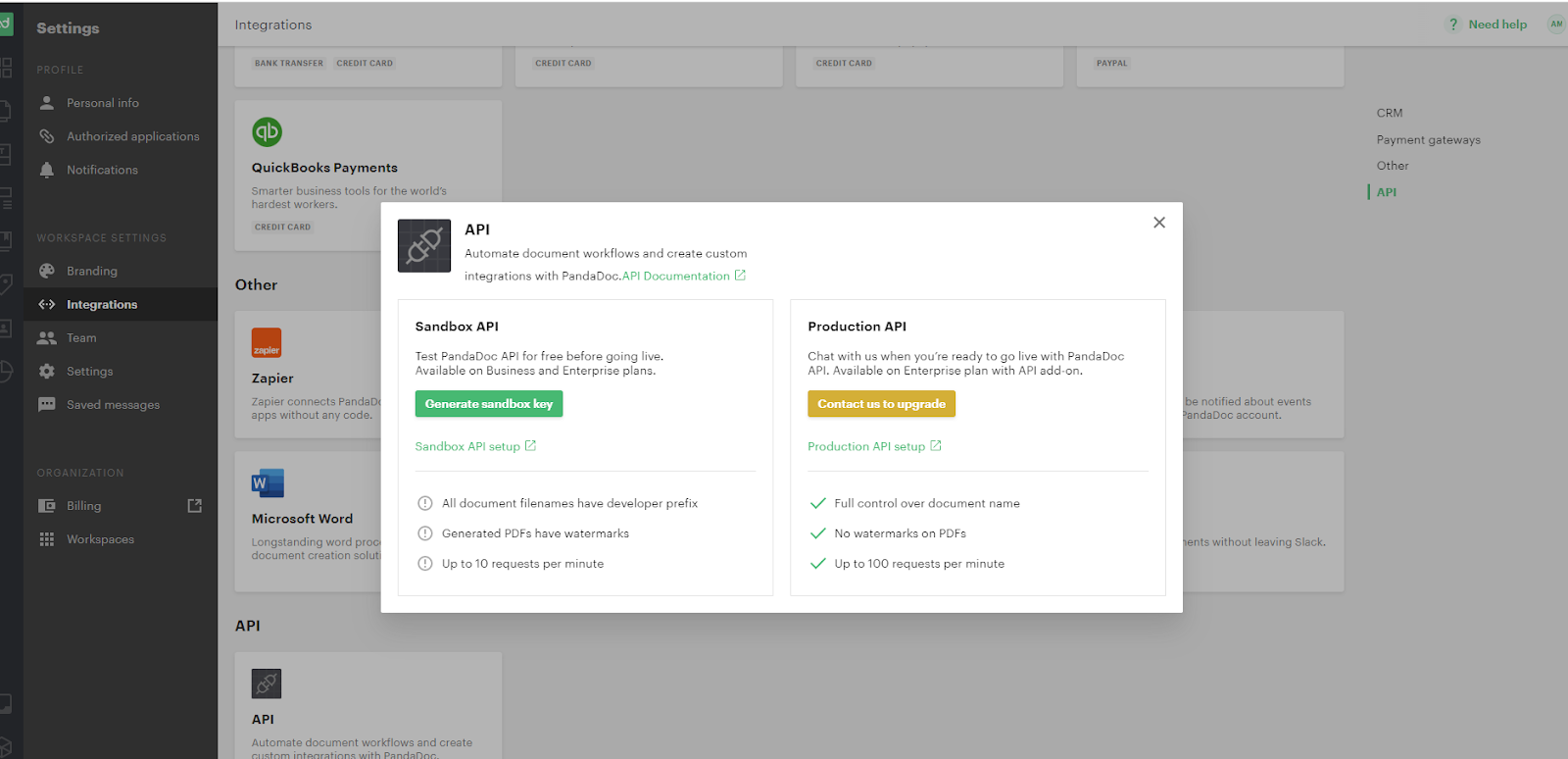
Task: Click info icon beside 10 requests per minute
Action: click(425, 564)
